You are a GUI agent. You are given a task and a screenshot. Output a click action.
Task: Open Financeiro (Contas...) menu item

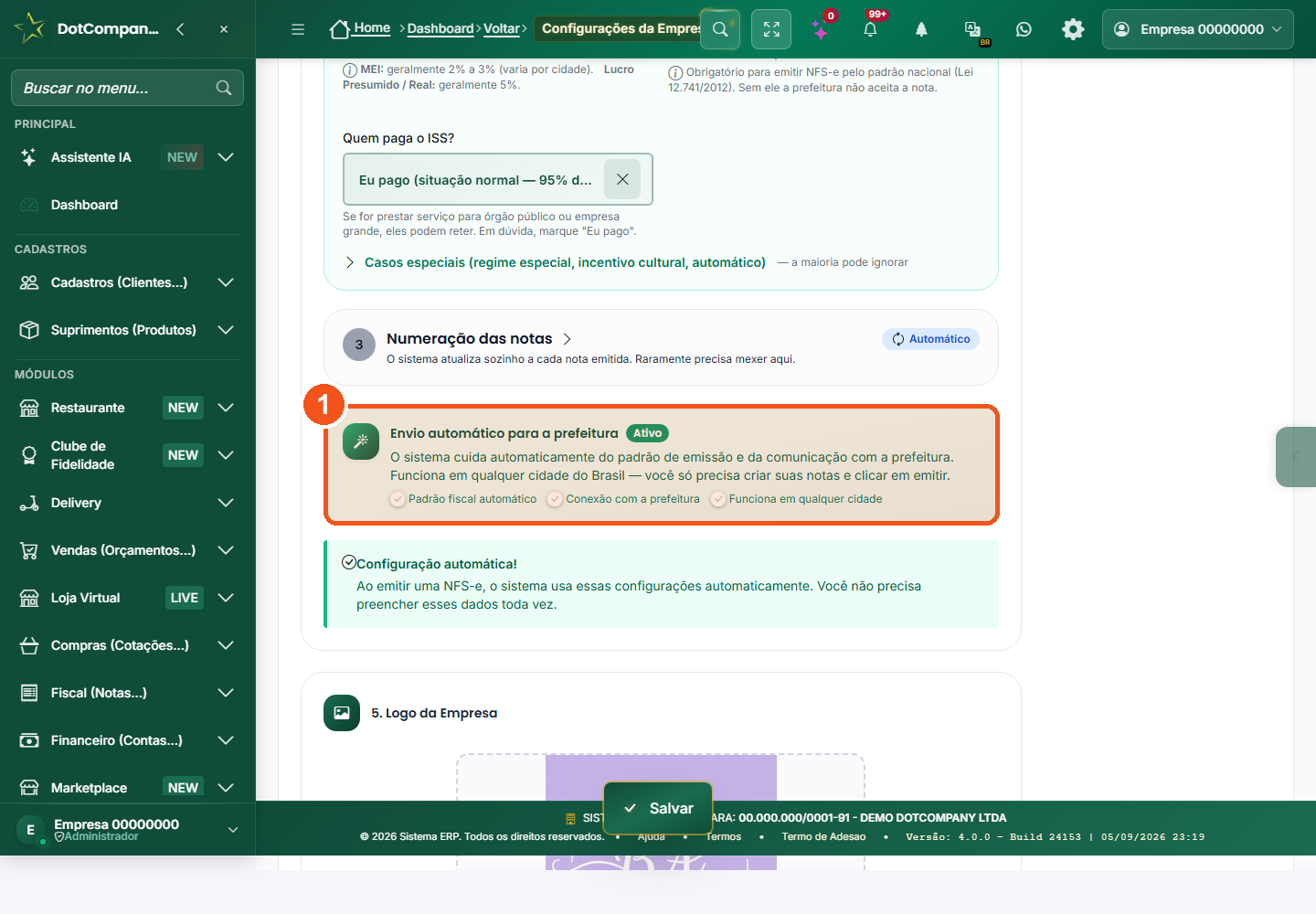pos(128,740)
